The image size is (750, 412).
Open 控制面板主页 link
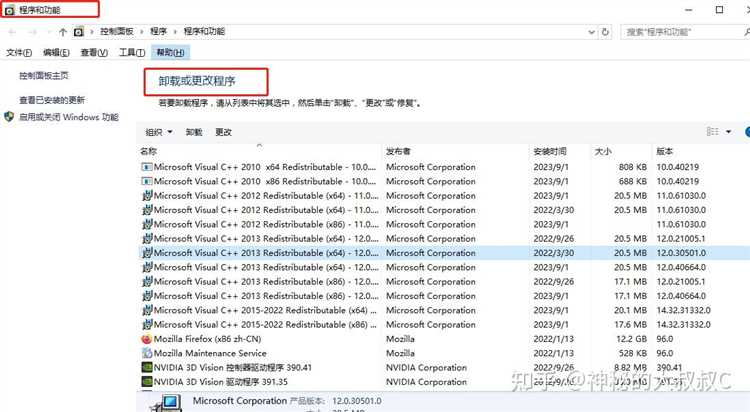coord(44,76)
